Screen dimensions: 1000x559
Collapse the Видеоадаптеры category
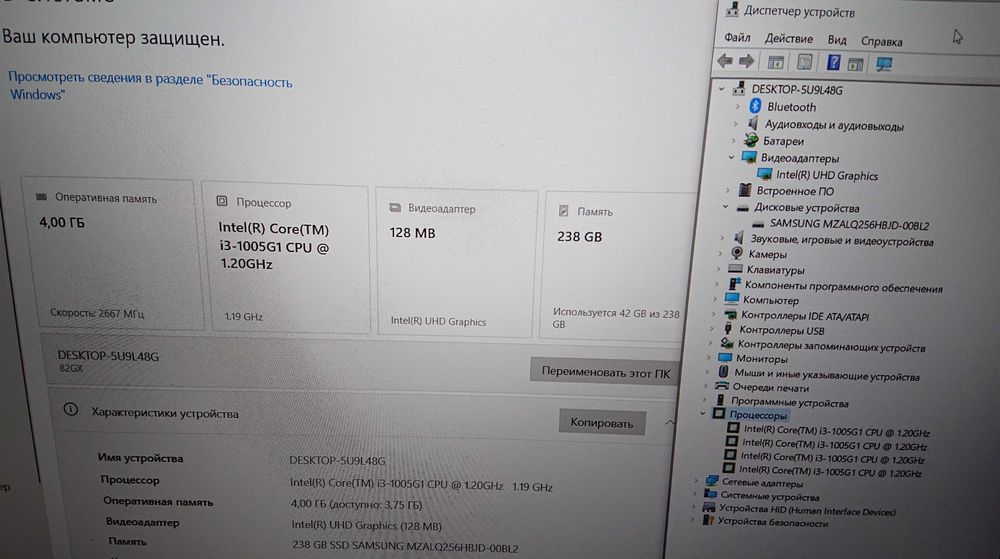[x=732, y=157]
